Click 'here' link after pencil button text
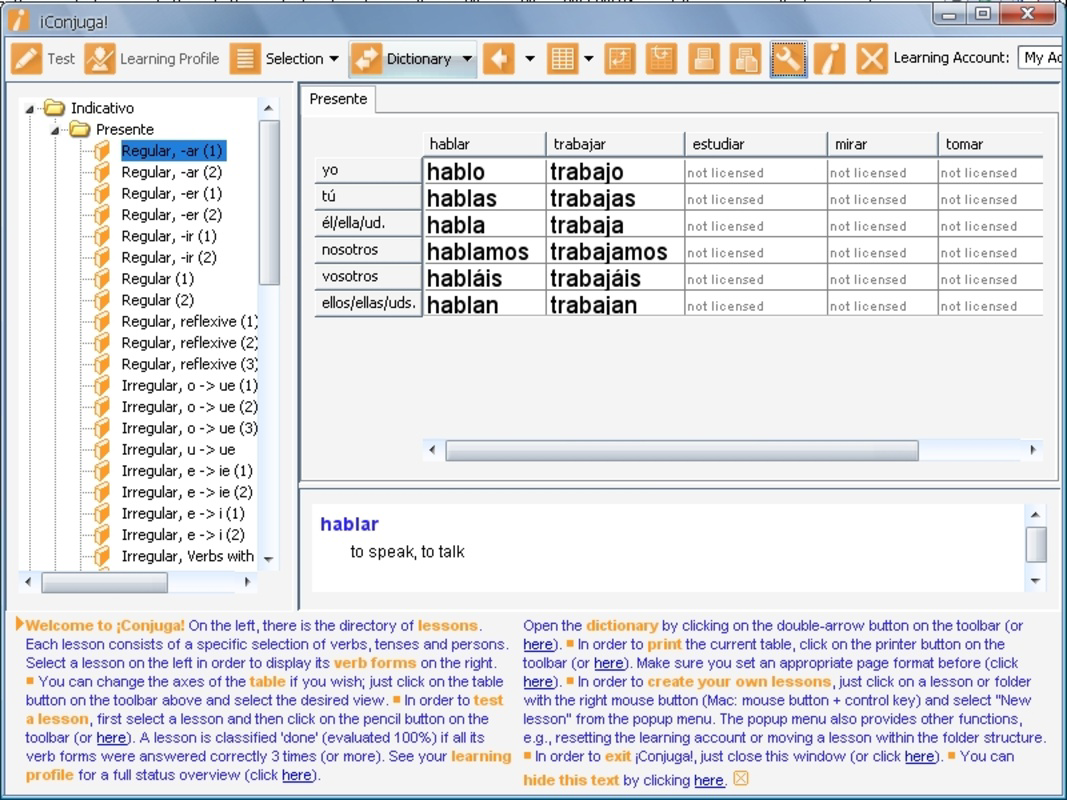 [111, 737]
